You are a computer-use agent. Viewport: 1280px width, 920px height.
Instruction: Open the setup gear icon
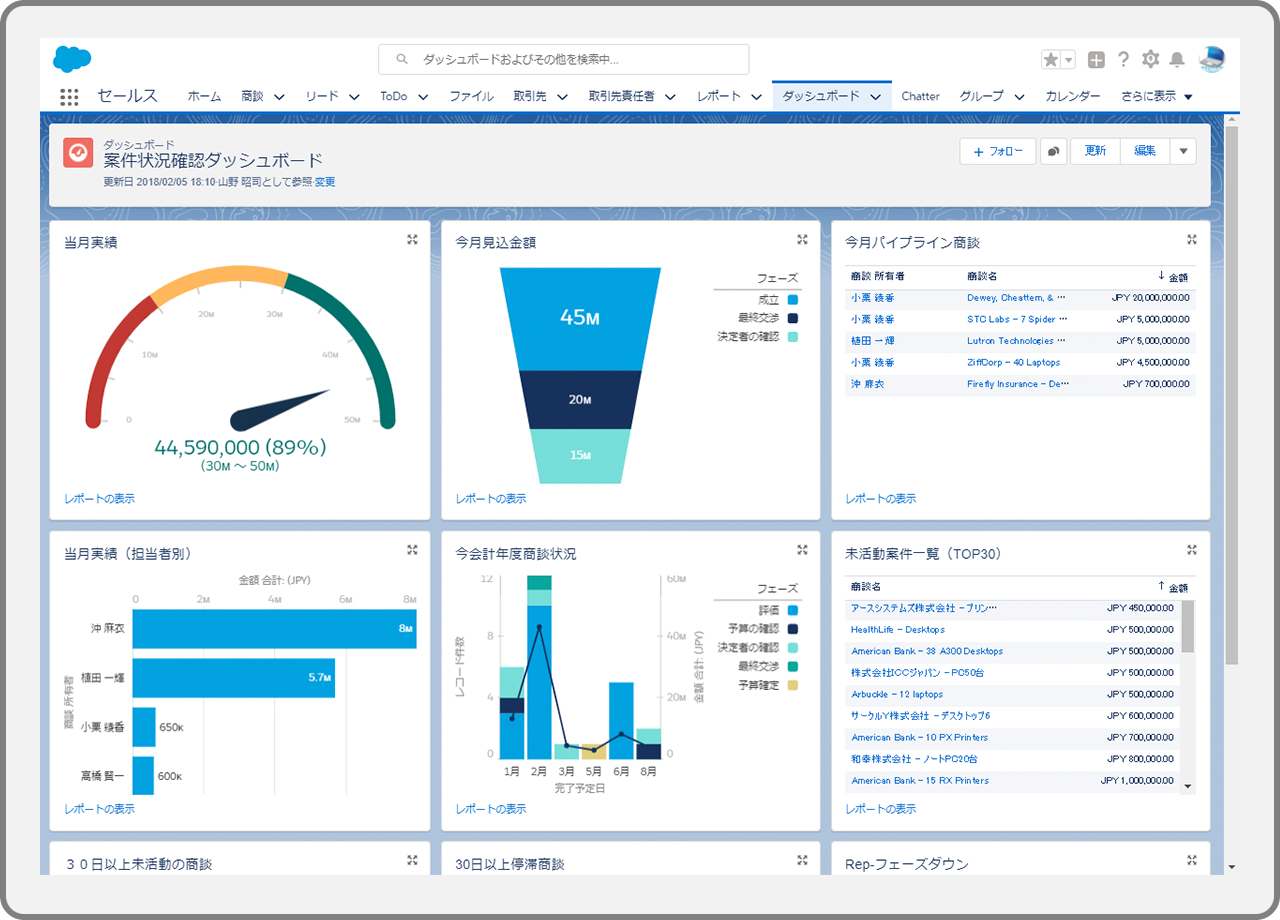1151,60
